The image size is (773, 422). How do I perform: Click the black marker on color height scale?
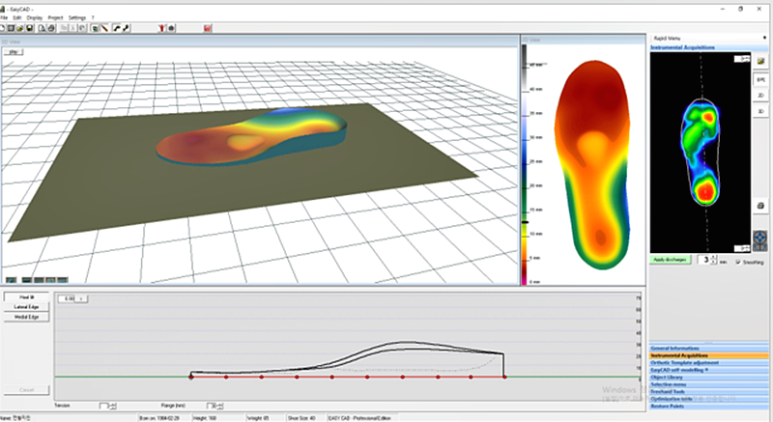[x=526, y=222]
